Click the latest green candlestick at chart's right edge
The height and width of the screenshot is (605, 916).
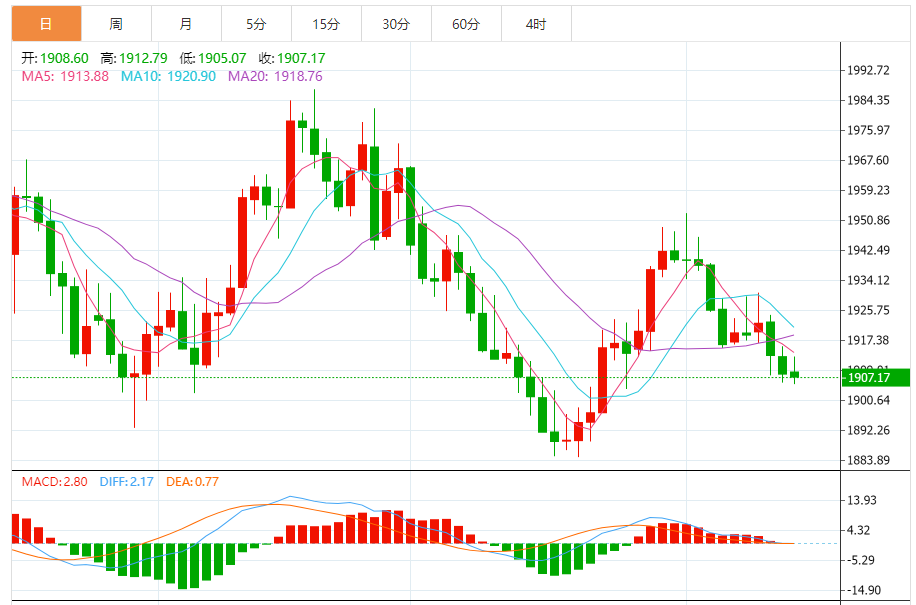(x=794, y=374)
